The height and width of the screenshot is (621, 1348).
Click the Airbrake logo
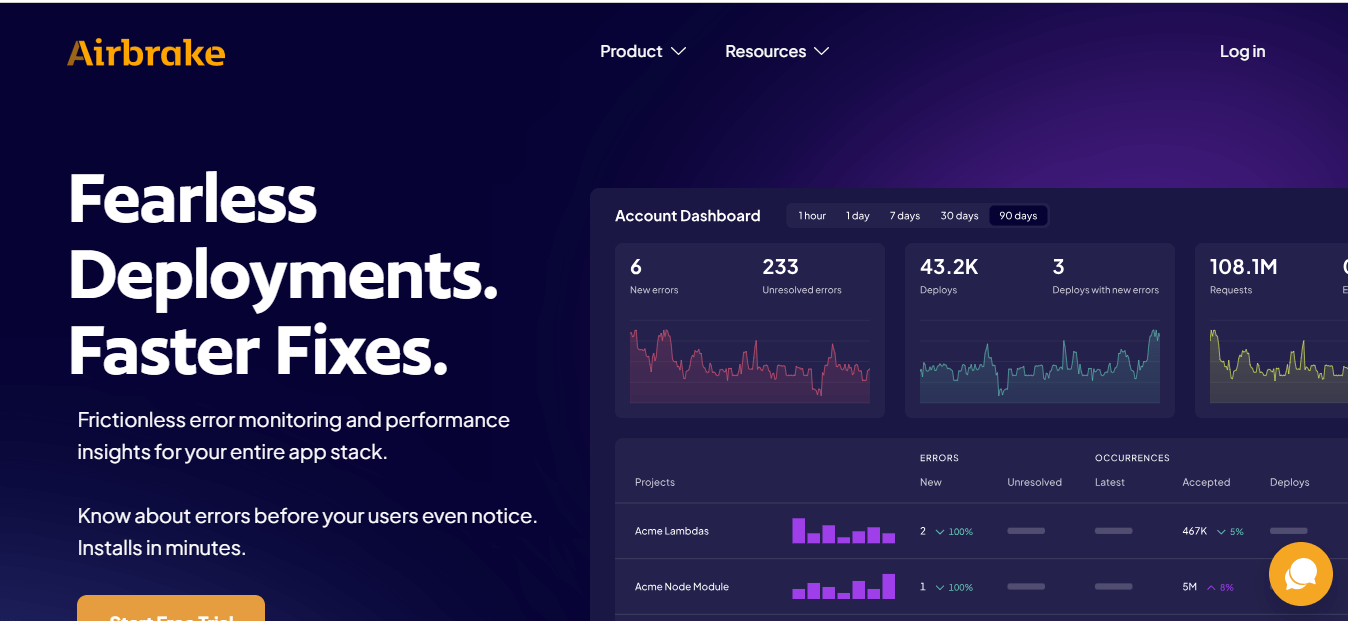point(146,52)
